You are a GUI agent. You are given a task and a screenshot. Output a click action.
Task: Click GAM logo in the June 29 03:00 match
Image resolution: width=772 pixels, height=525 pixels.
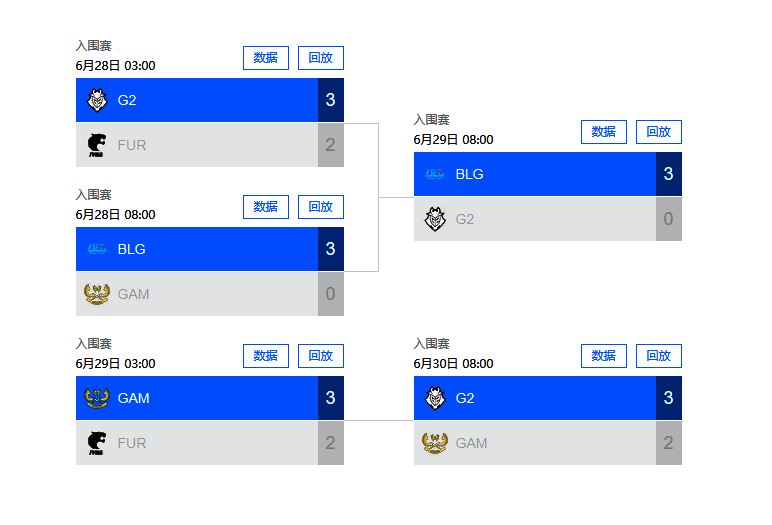point(97,398)
